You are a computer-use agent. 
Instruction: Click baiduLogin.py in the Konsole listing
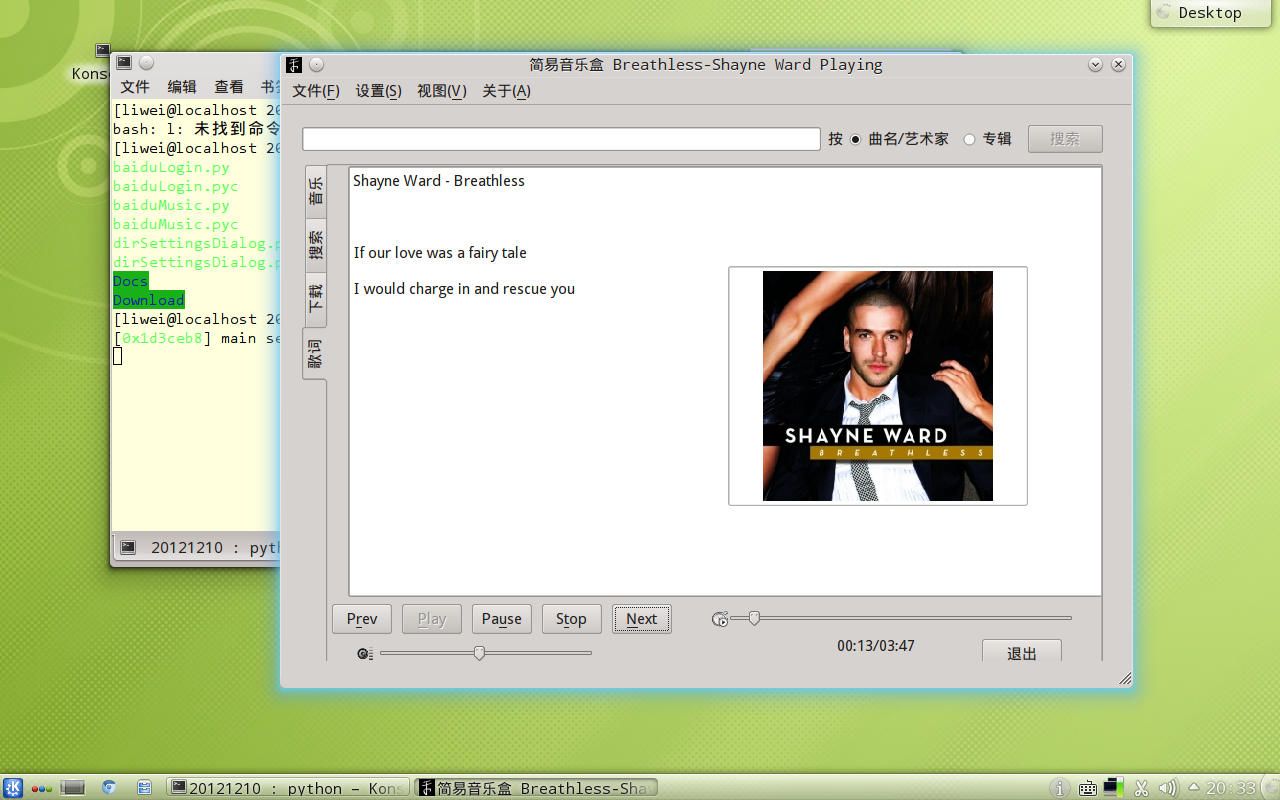(x=171, y=168)
